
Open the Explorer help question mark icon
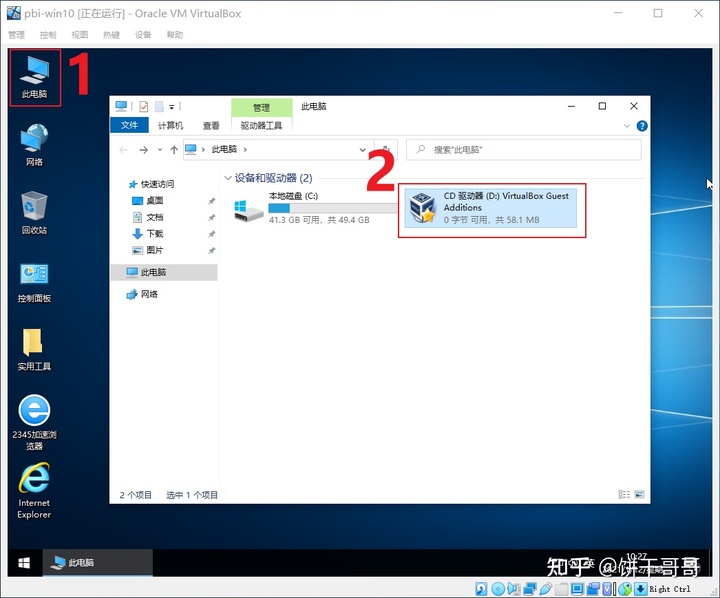click(x=642, y=126)
